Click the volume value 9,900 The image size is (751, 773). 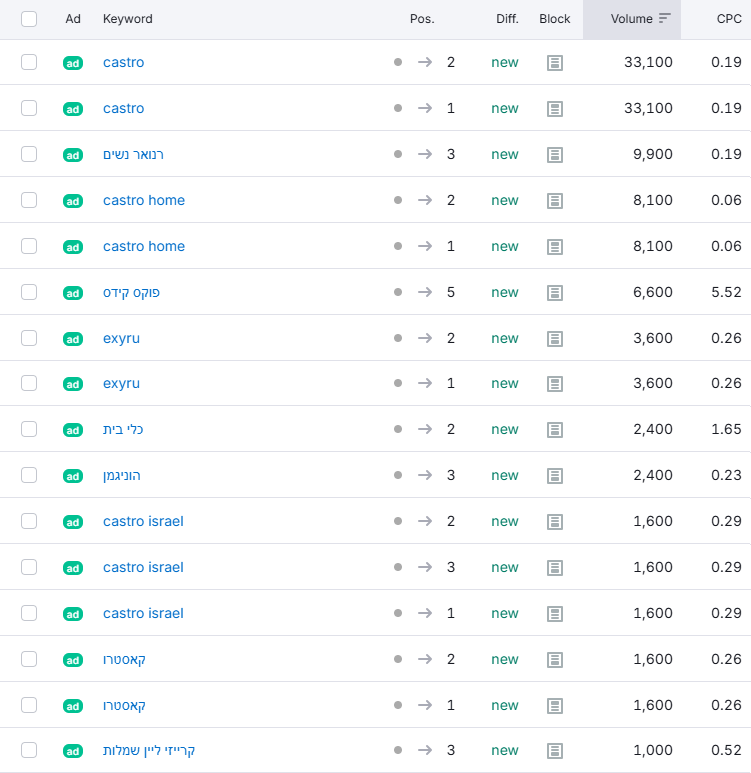[x=652, y=154]
